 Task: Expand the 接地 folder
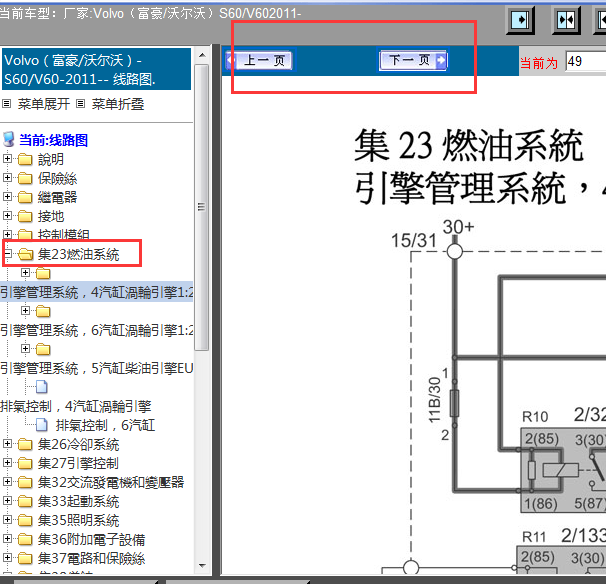pyautogui.click(x=7, y=215)
